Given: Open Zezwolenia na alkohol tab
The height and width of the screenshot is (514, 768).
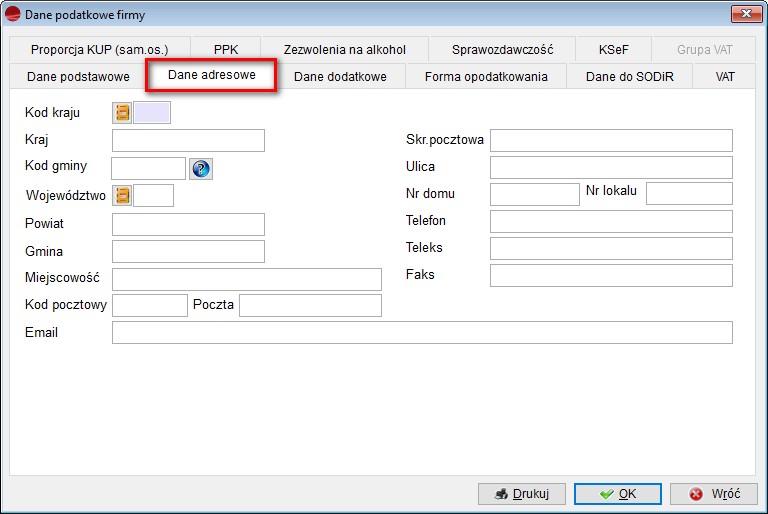Looking at the screenshot, I should coord(345,49).
